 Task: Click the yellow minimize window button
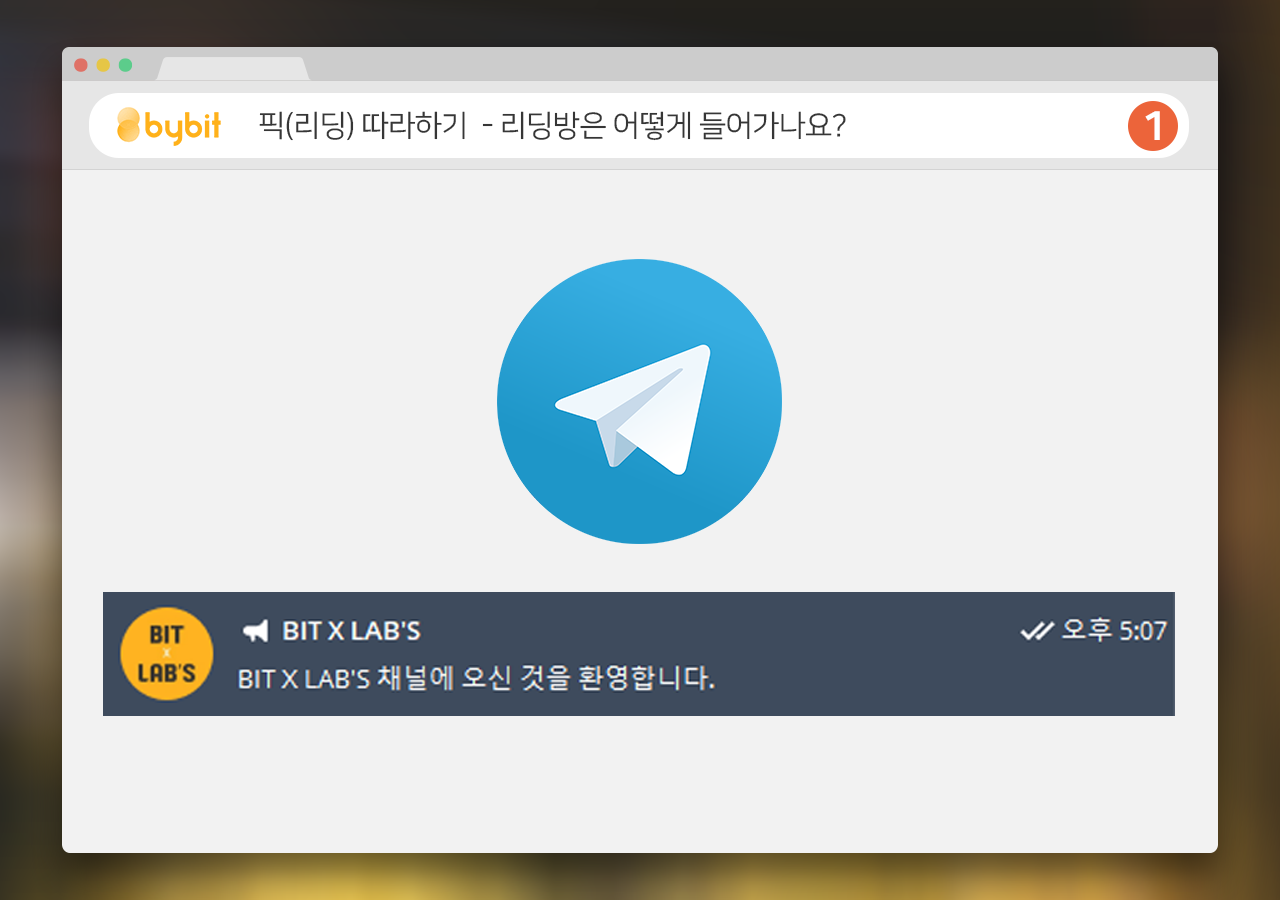pos(103,65)
